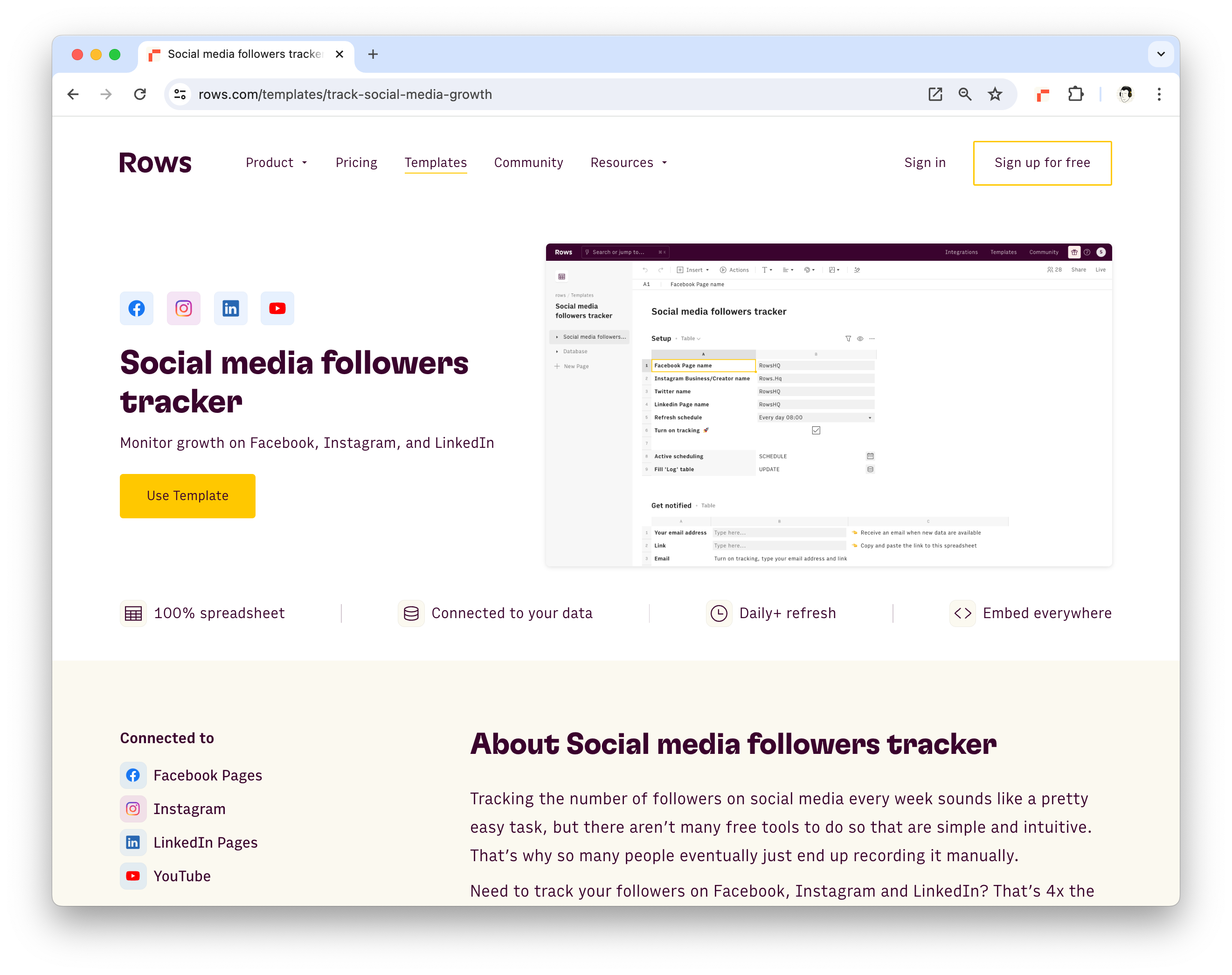Click the Facebook icon in social links

pyautogui.click(x=136, y=307)
